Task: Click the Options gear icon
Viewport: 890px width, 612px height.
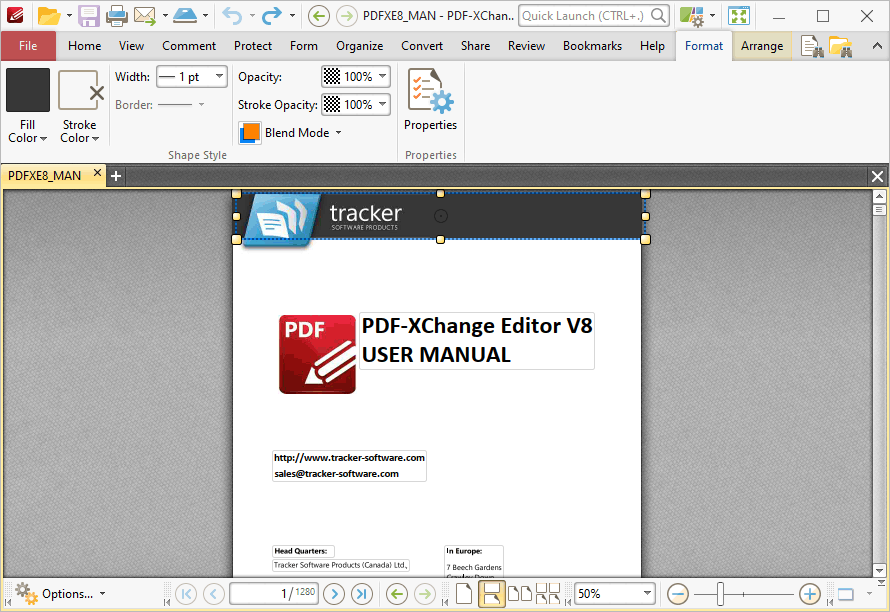Action: (26, 593)
